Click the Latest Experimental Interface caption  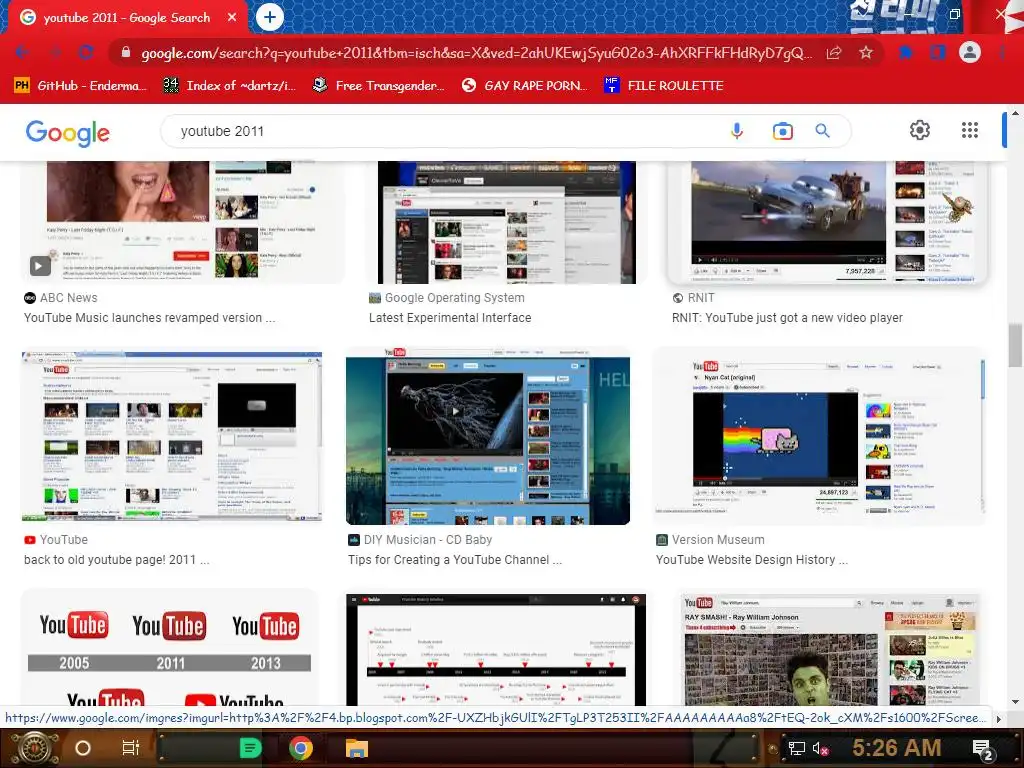450,318
